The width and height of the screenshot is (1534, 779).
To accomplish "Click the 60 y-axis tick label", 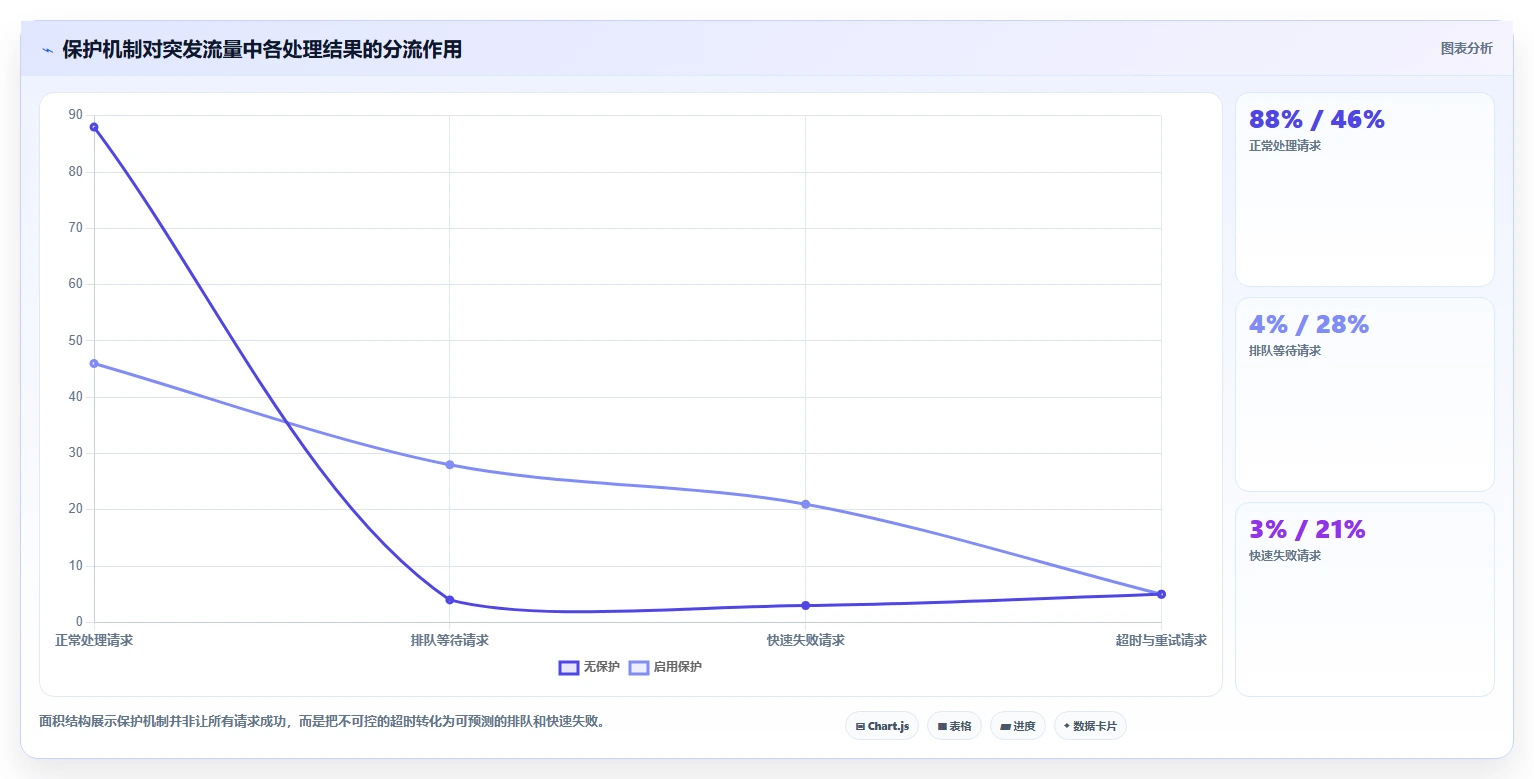I will click(x=76, y=284).
